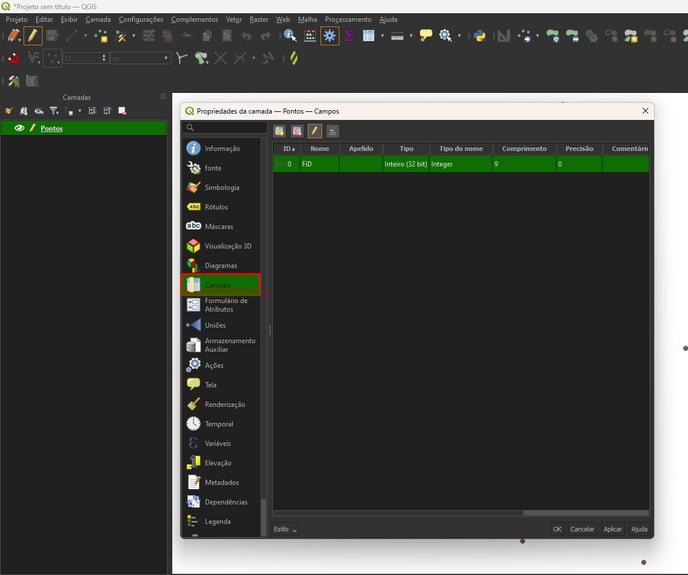Click the snapping tolerance spinbox arrows
The height and width of the screenshot is (575, 688).
point(104,58)
